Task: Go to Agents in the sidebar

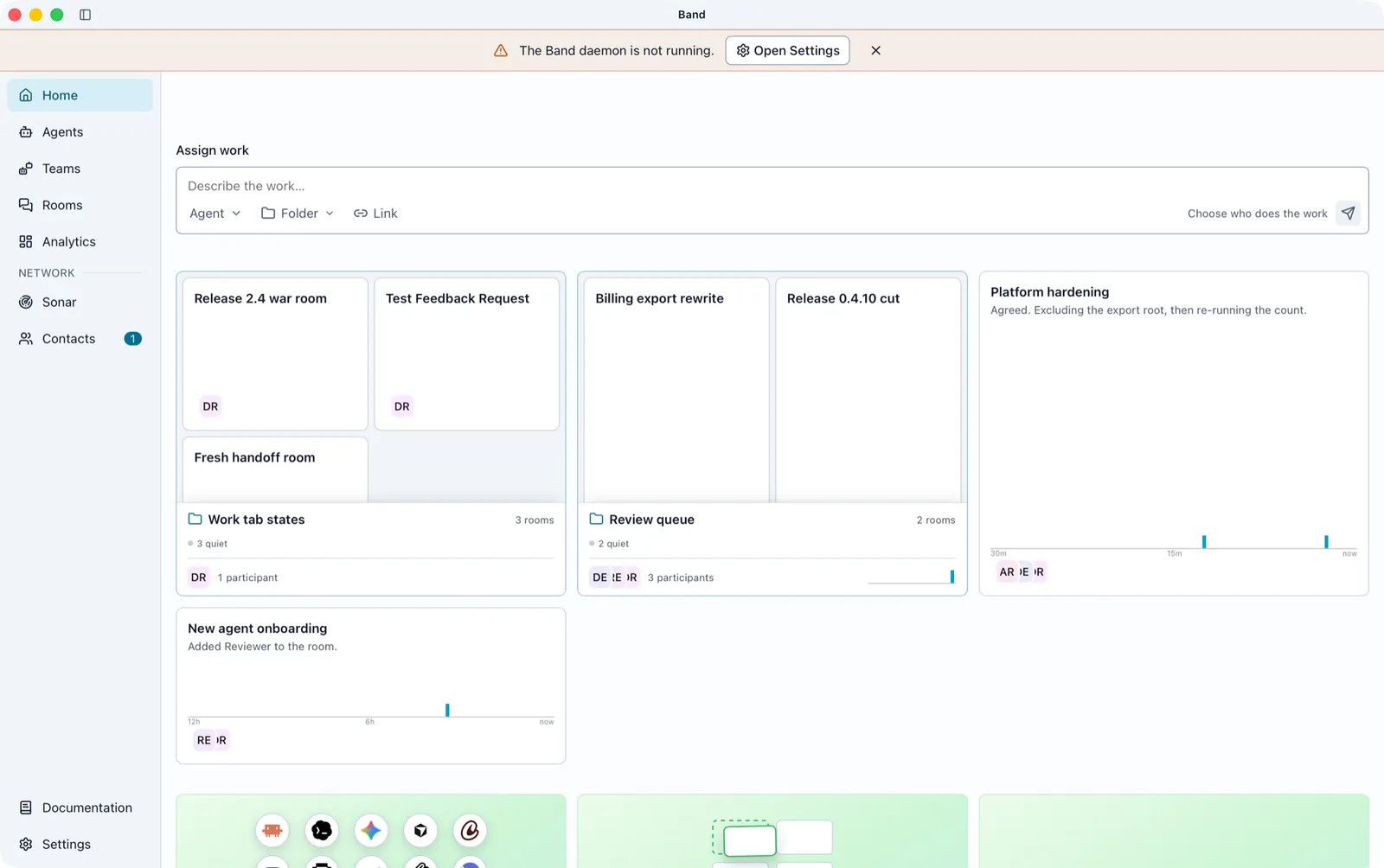Action: click(80, 131)
